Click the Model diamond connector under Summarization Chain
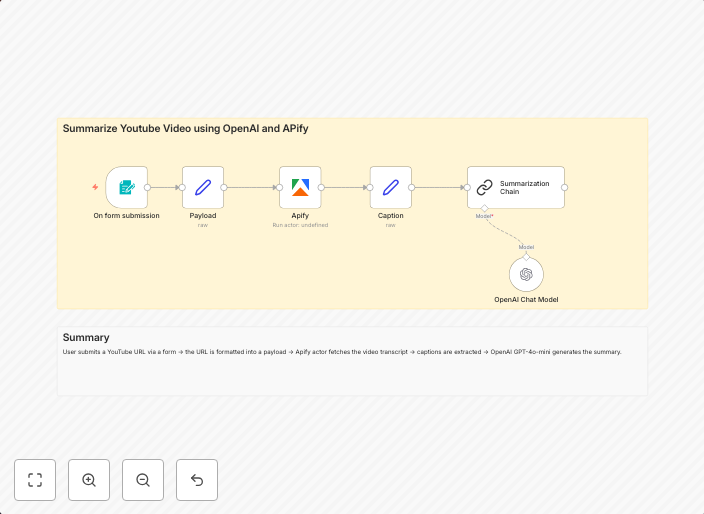This screenshot has height=514, width=704. [x=485, y=208]
